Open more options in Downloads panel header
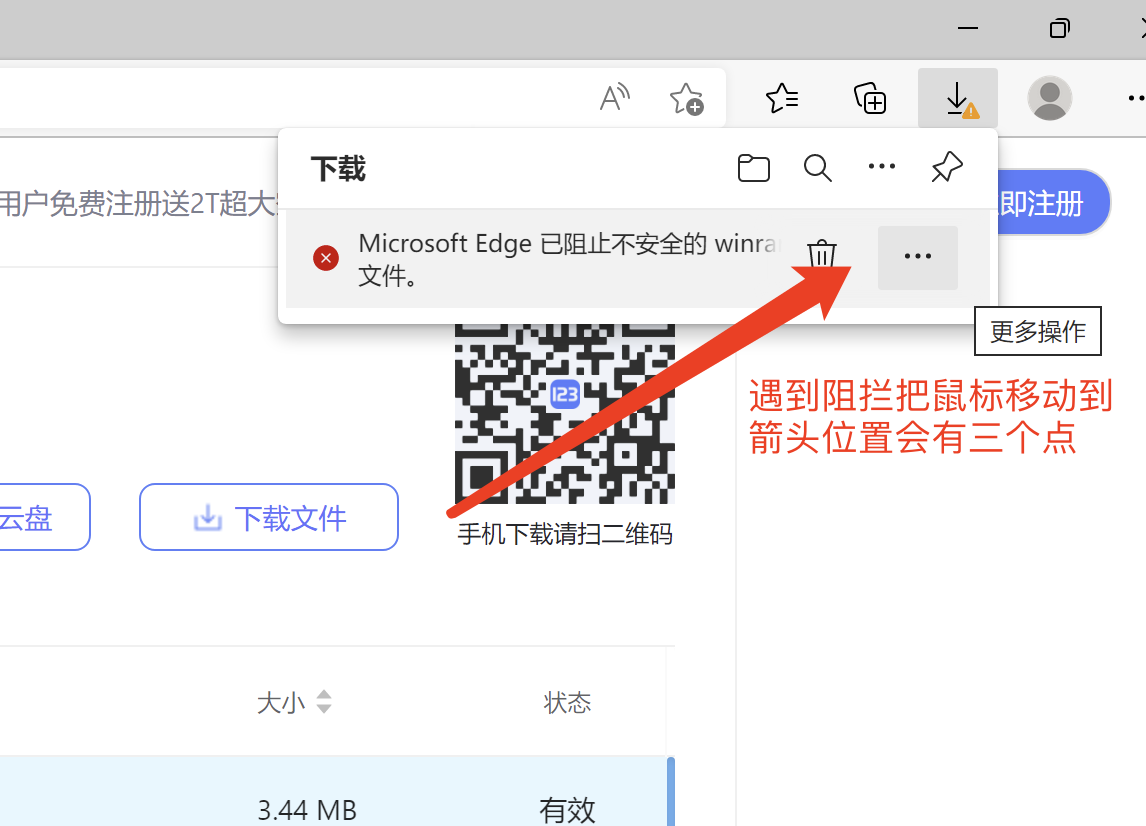1146x826 pixels. point(881,167)
